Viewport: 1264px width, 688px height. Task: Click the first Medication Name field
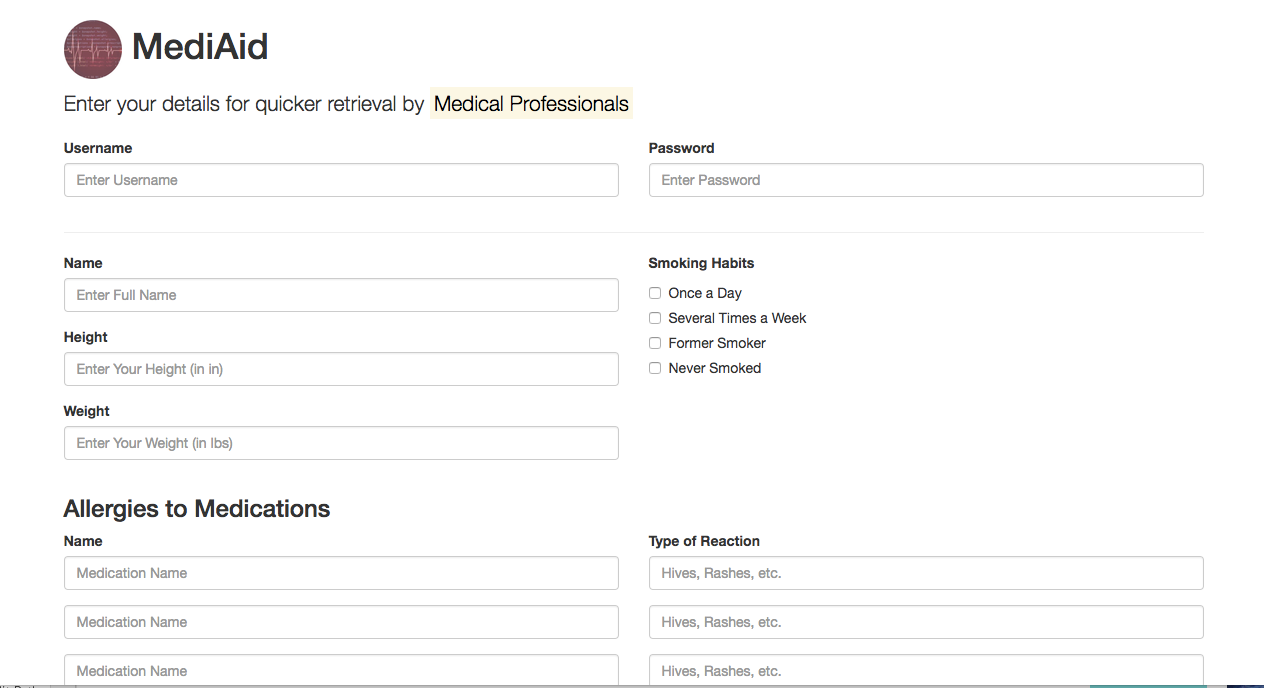[x=341, y=573]
